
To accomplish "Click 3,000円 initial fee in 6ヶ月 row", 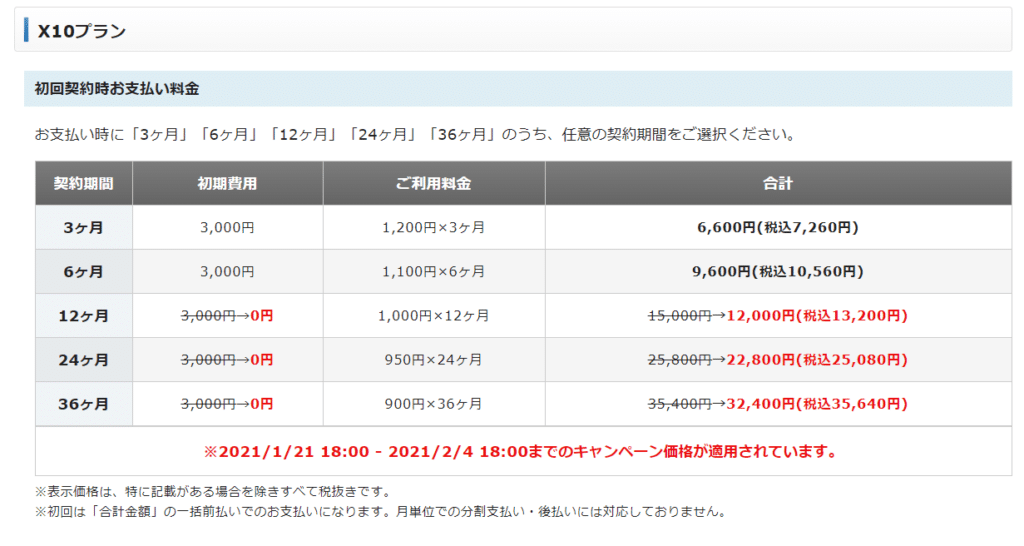I will click(227, 272).
